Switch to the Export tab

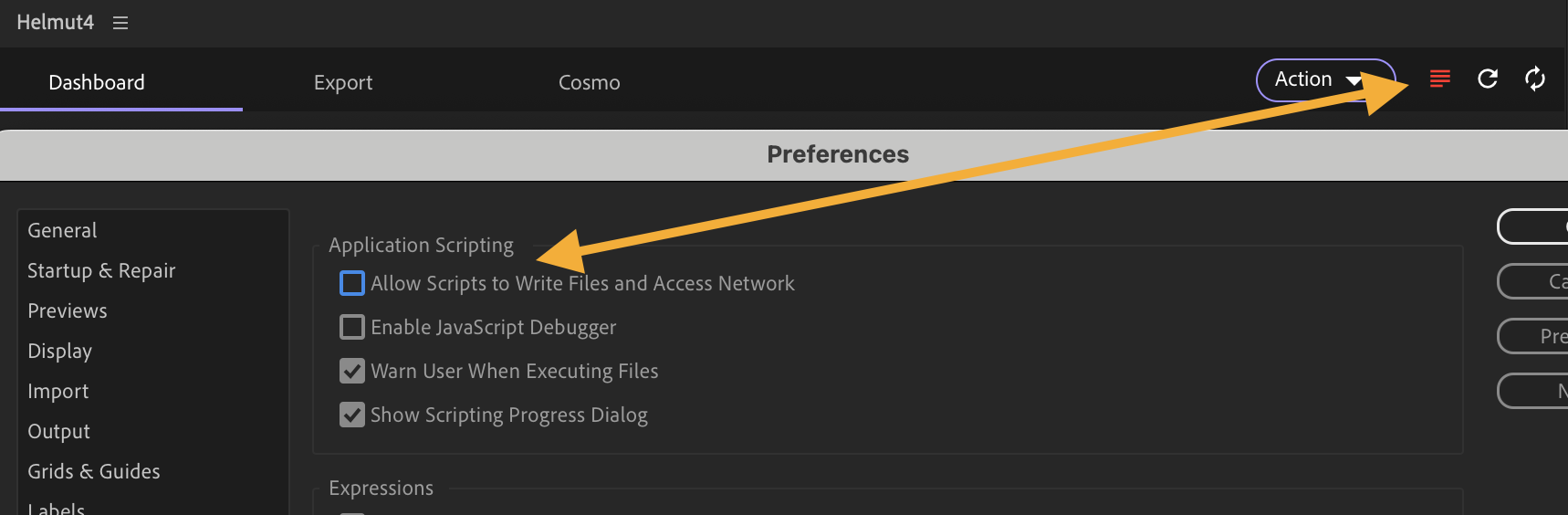(343, 82)
